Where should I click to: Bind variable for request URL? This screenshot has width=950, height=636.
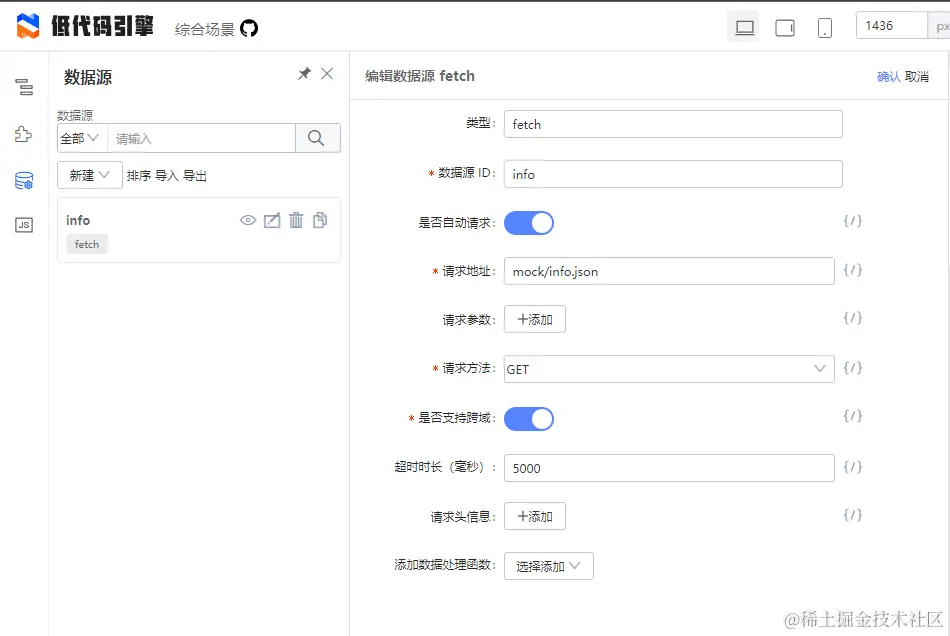(x=852, y=270)
